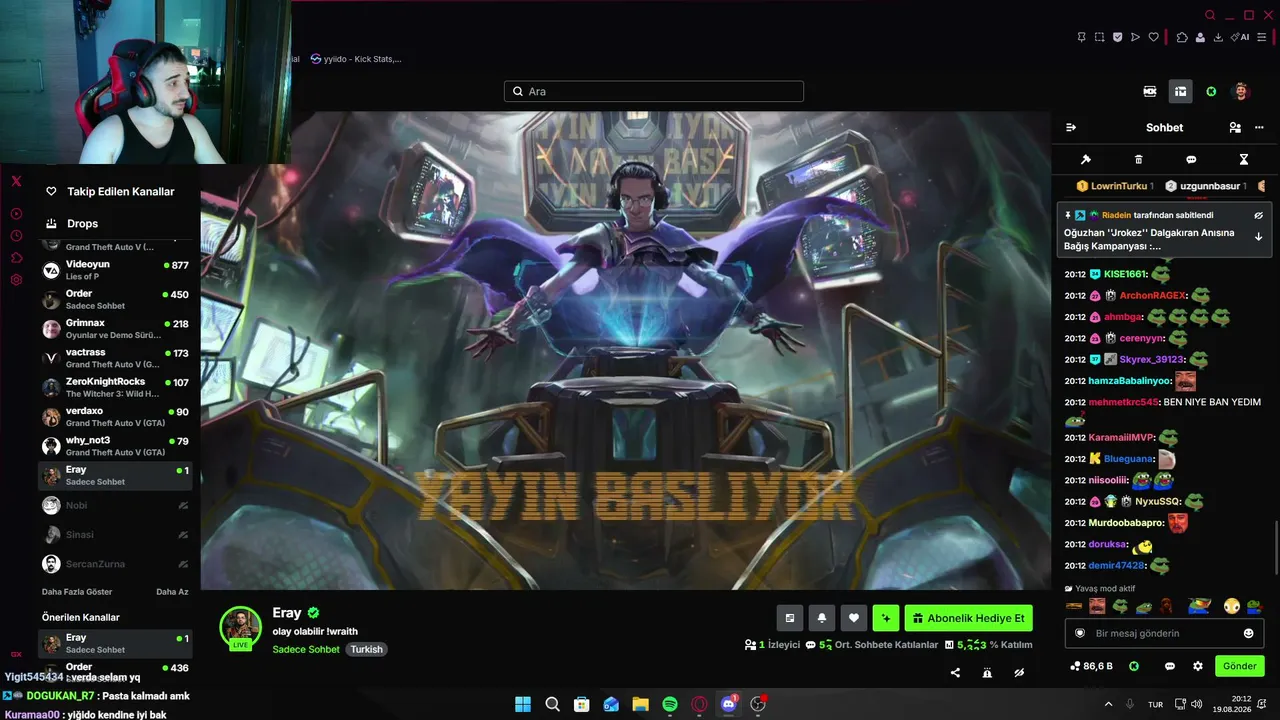Select the offline SercanZurna channel
This screenshot has height=720, width=1280.
pyautogui.click(x=116, y=564)
